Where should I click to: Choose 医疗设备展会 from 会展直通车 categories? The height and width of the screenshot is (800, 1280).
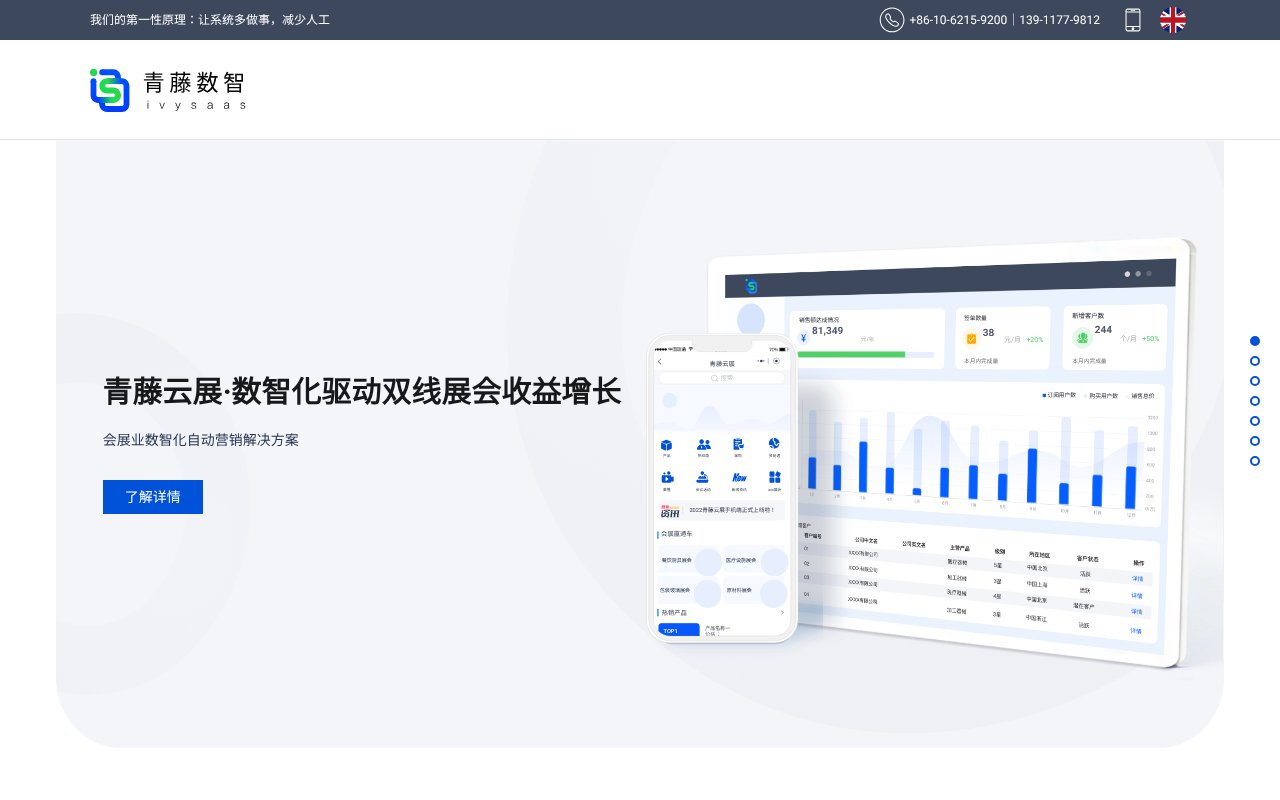[x=740, y=560]
